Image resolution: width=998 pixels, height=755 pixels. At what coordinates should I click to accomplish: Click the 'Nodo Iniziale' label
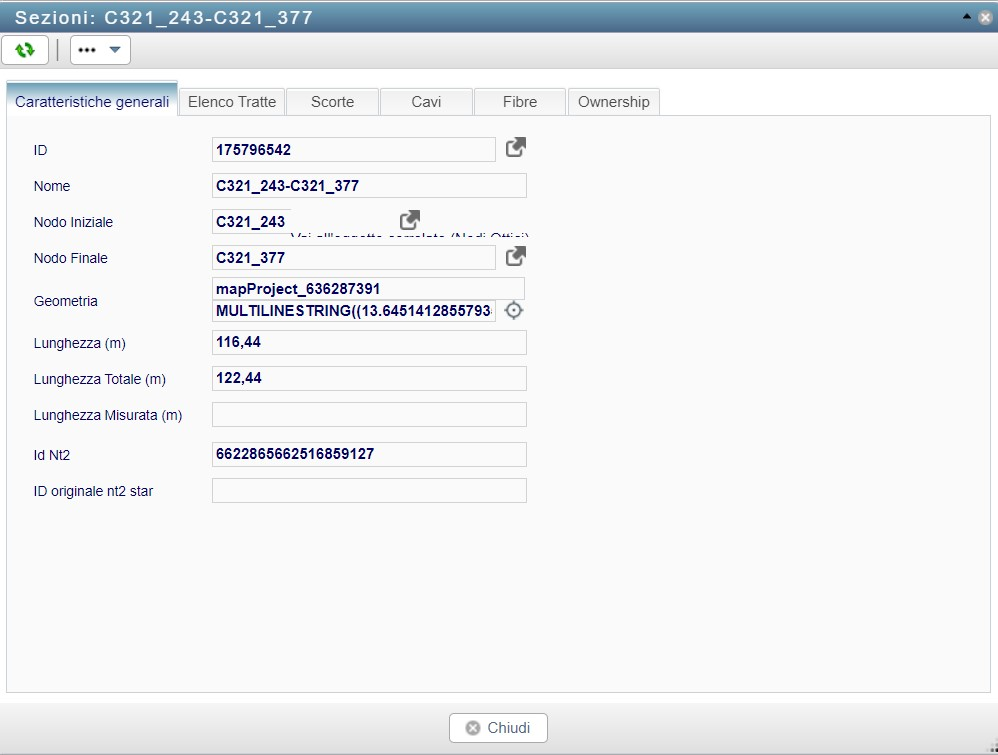tap(73, 222)
